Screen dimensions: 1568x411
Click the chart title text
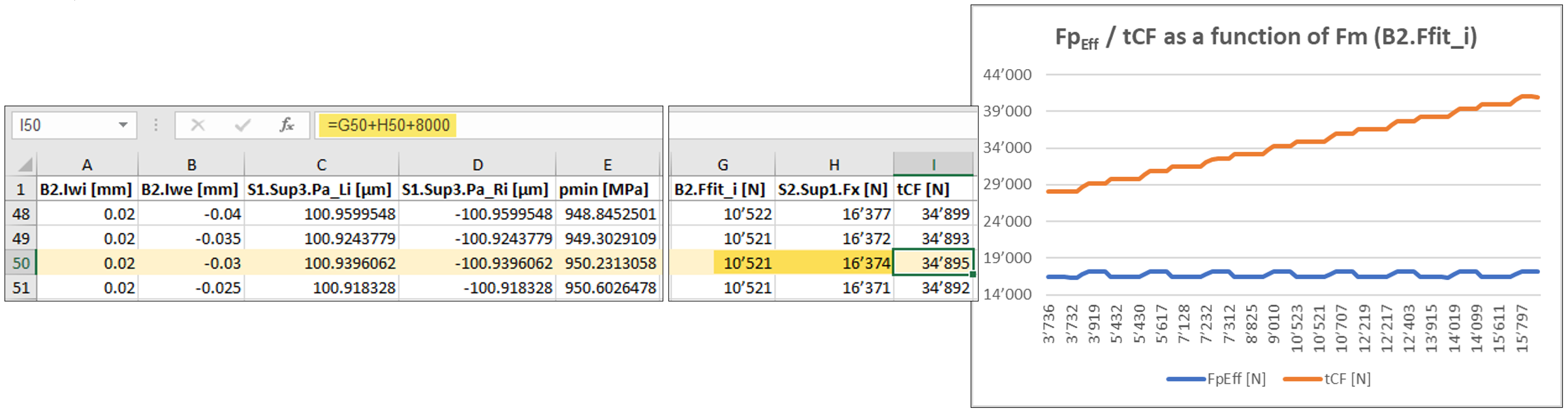pos(1266,37)
